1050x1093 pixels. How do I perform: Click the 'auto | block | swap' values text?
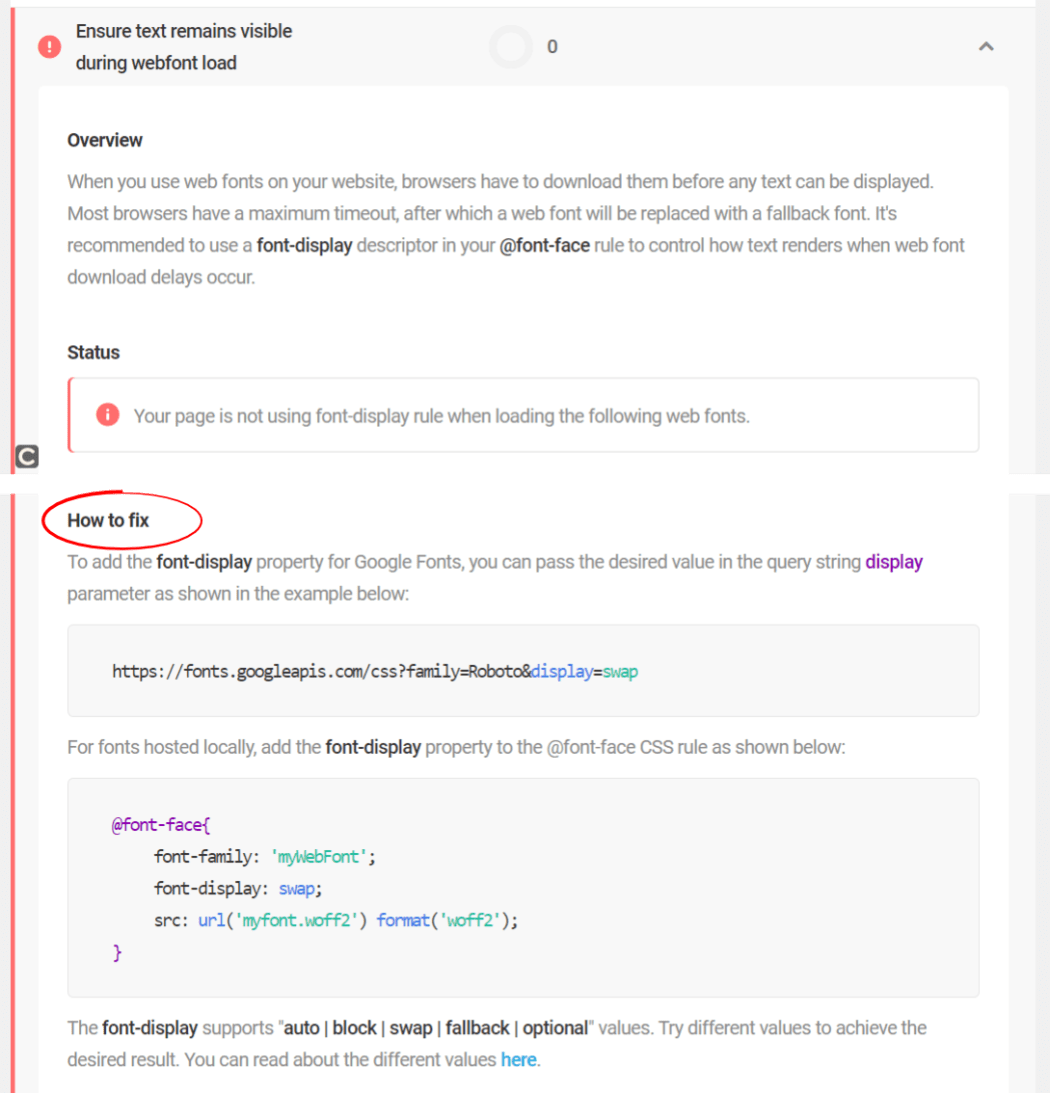358,1027
